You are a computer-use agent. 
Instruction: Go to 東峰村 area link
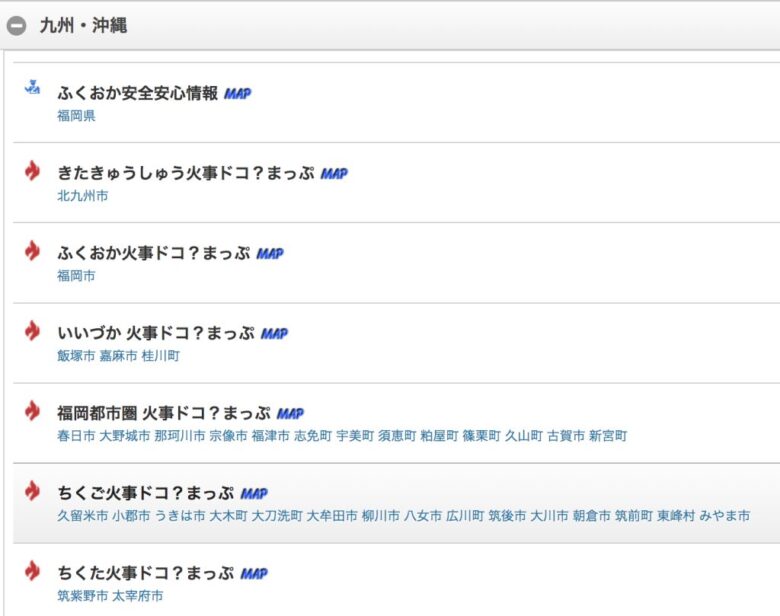(676, 516)
